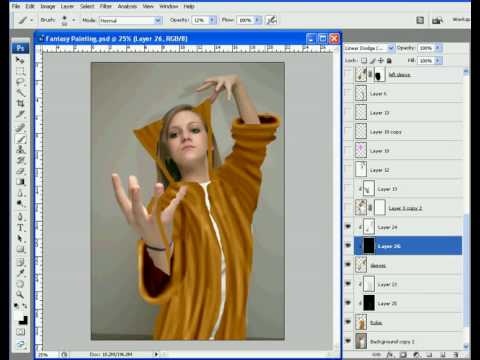Toggle lock image pixels brush icon
The image size is (480, 360).
373,61
